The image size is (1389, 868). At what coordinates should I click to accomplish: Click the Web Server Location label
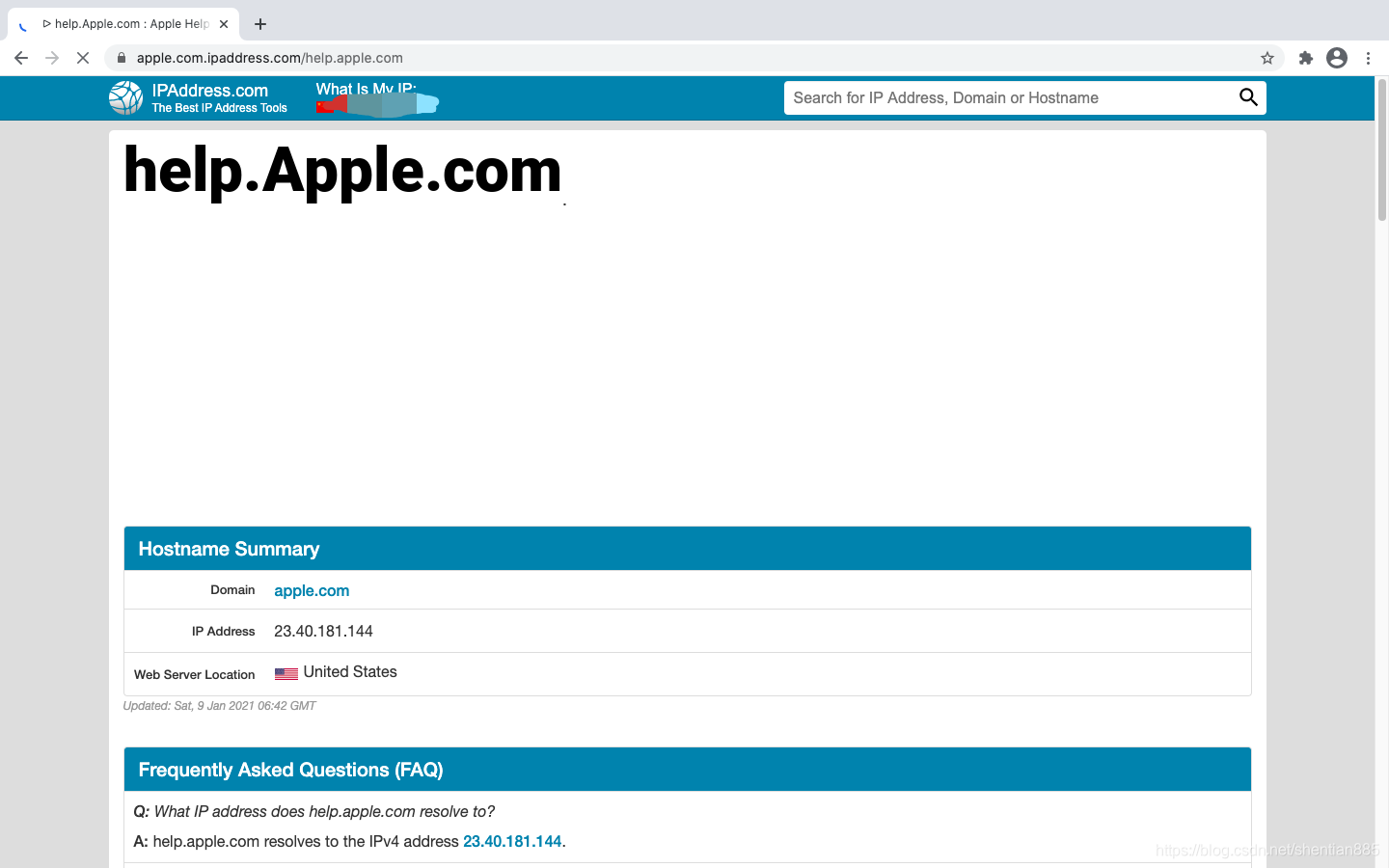(x=194, y=674)
